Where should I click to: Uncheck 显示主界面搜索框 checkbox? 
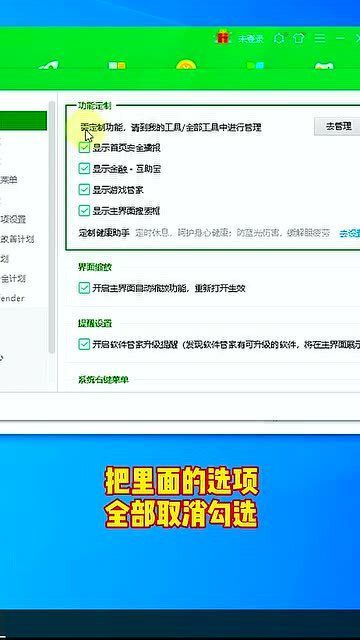click(84, 211)
